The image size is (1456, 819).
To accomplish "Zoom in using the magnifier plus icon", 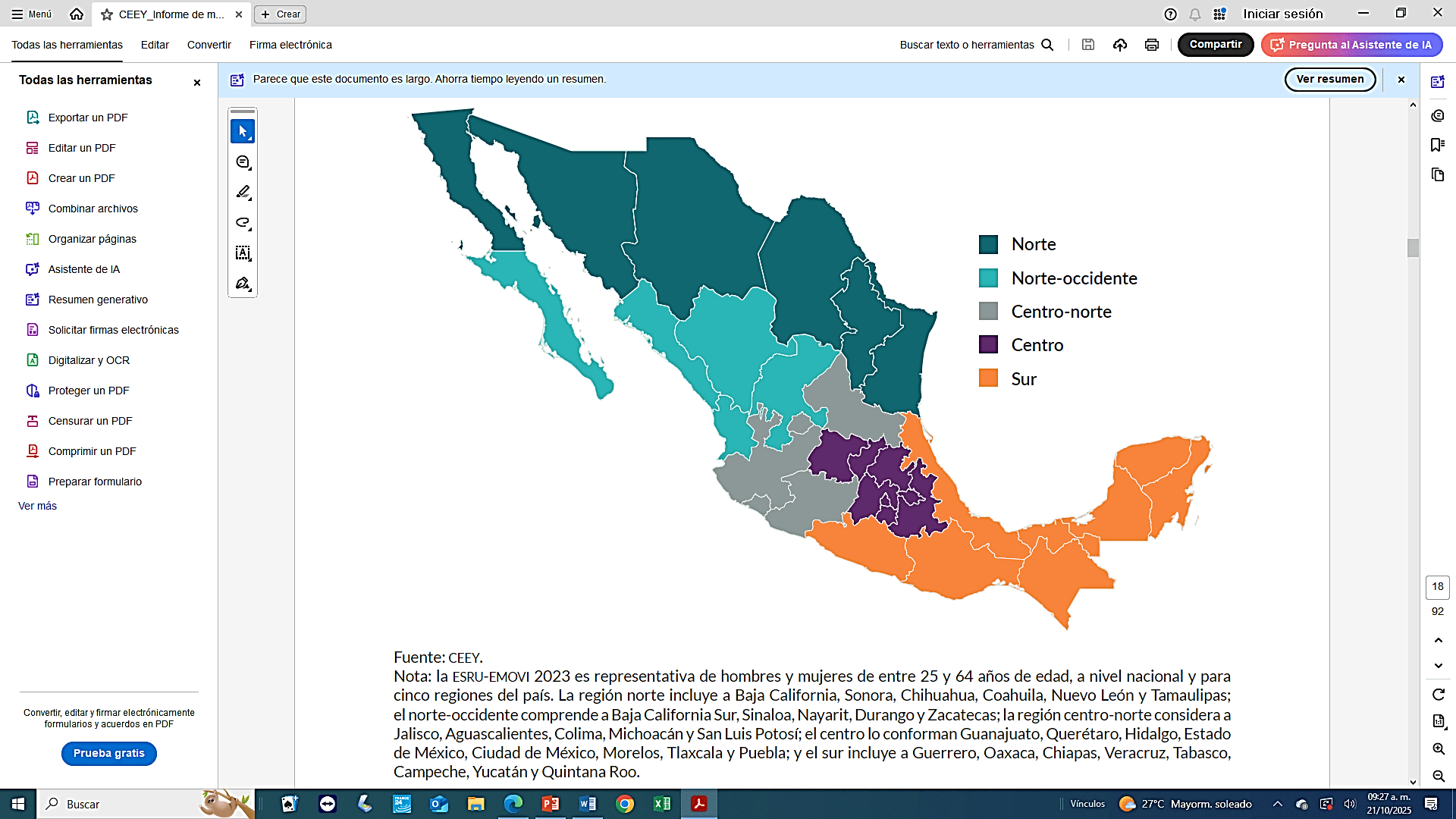I will click(x=1439, y=748).
